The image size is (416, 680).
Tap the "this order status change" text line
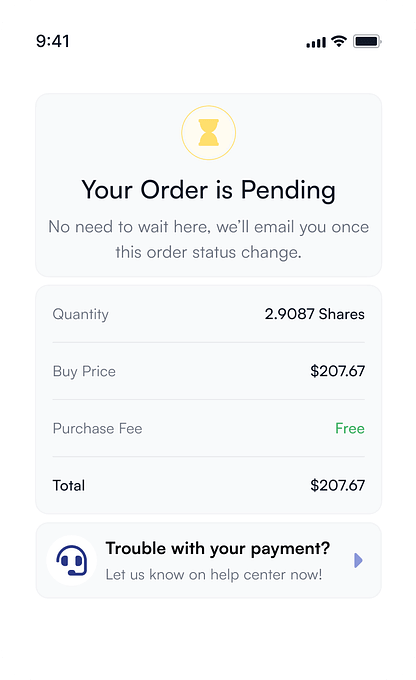pos(208,252)
